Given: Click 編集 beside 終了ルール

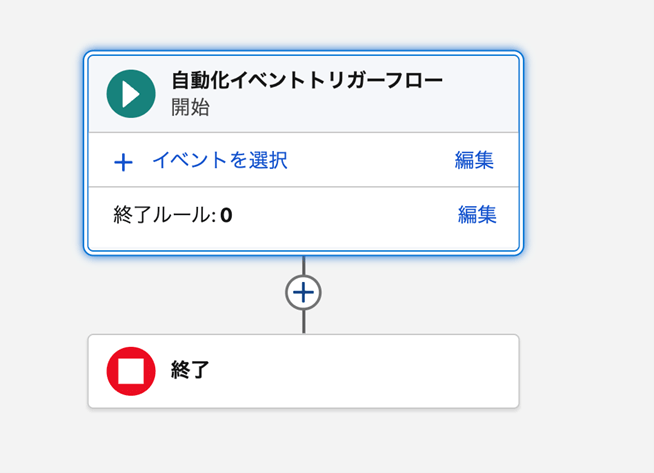Looking at the screenshot, I should click(x=477, y=214).
